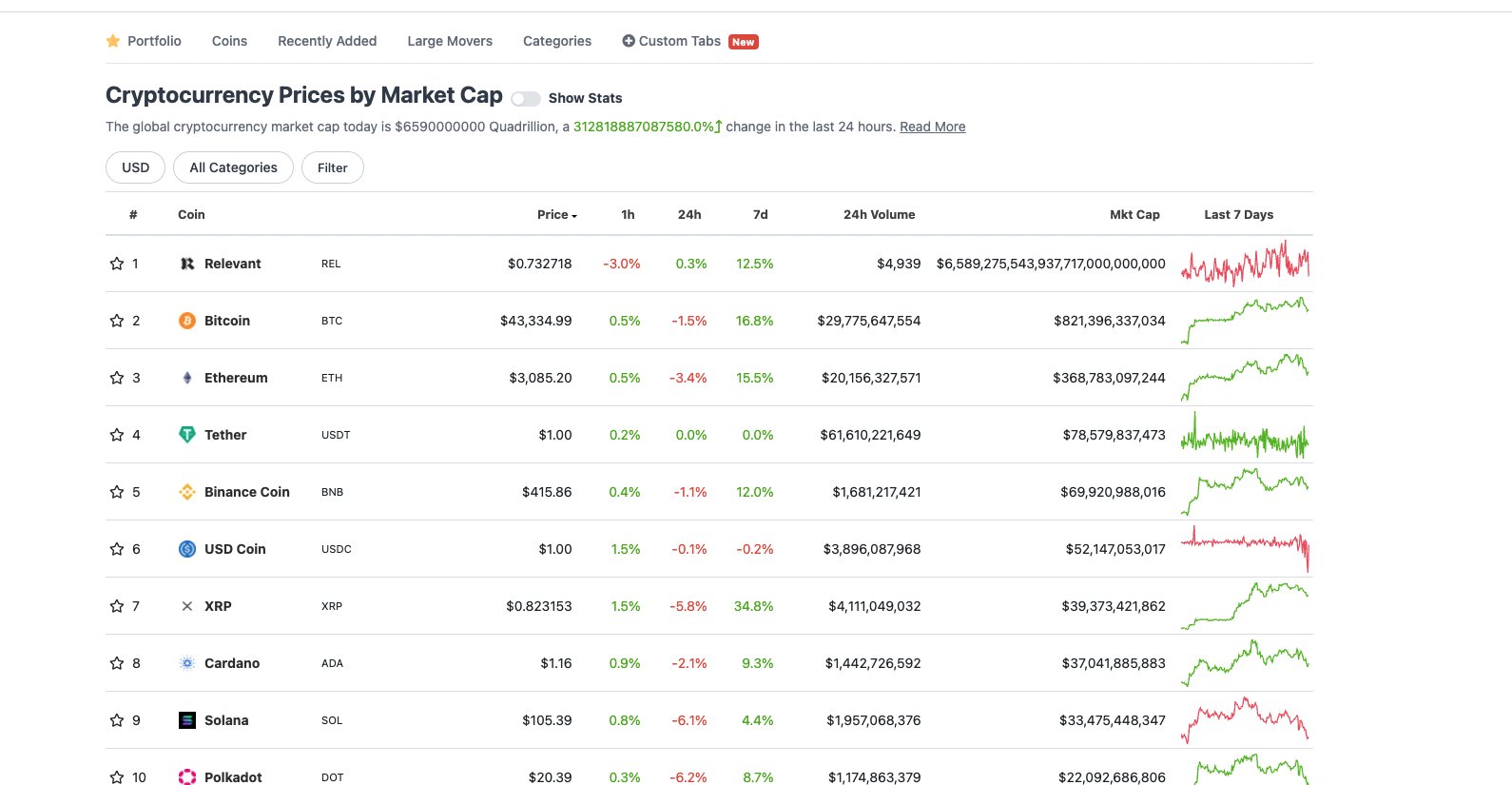Screen dimensions: 1512x785
Task: Click the Ethereum diamond logo
Action: coord(187,378)
